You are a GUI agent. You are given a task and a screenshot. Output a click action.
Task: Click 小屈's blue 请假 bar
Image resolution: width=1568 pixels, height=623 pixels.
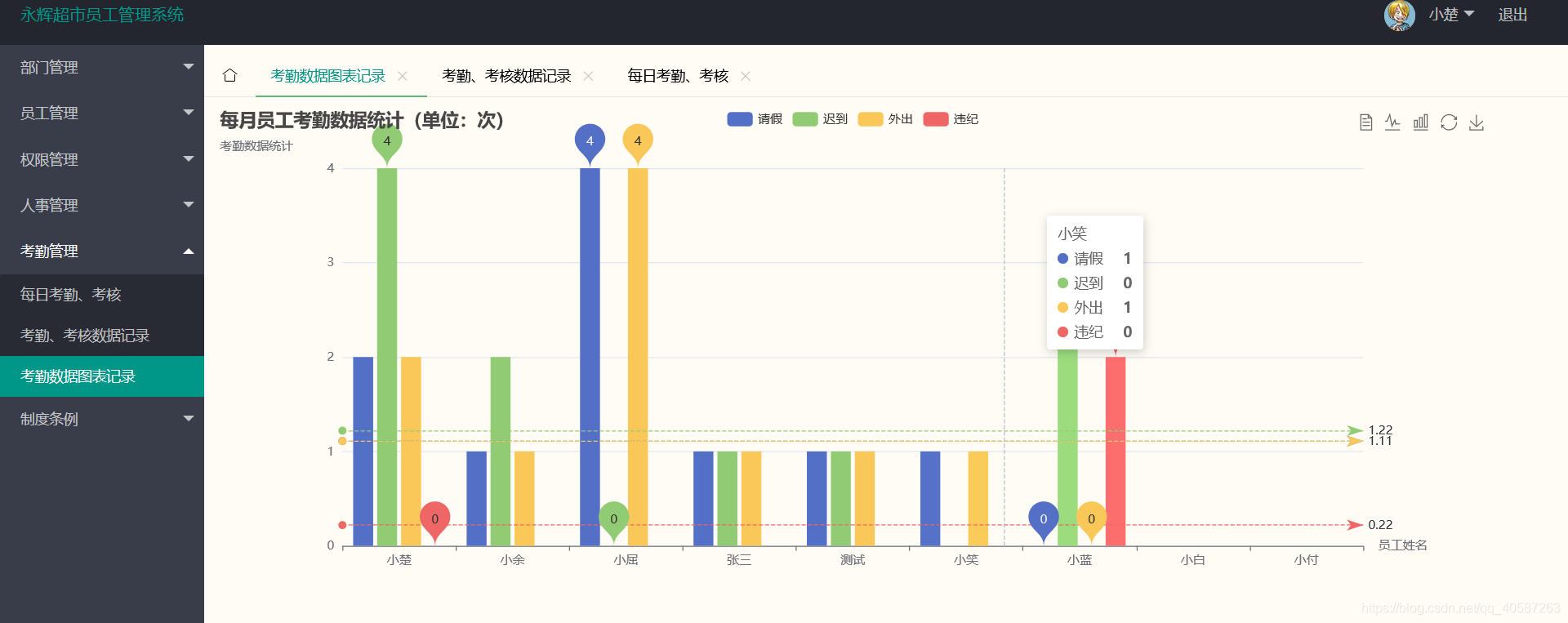pyautogui.click(x=590, y=357)
